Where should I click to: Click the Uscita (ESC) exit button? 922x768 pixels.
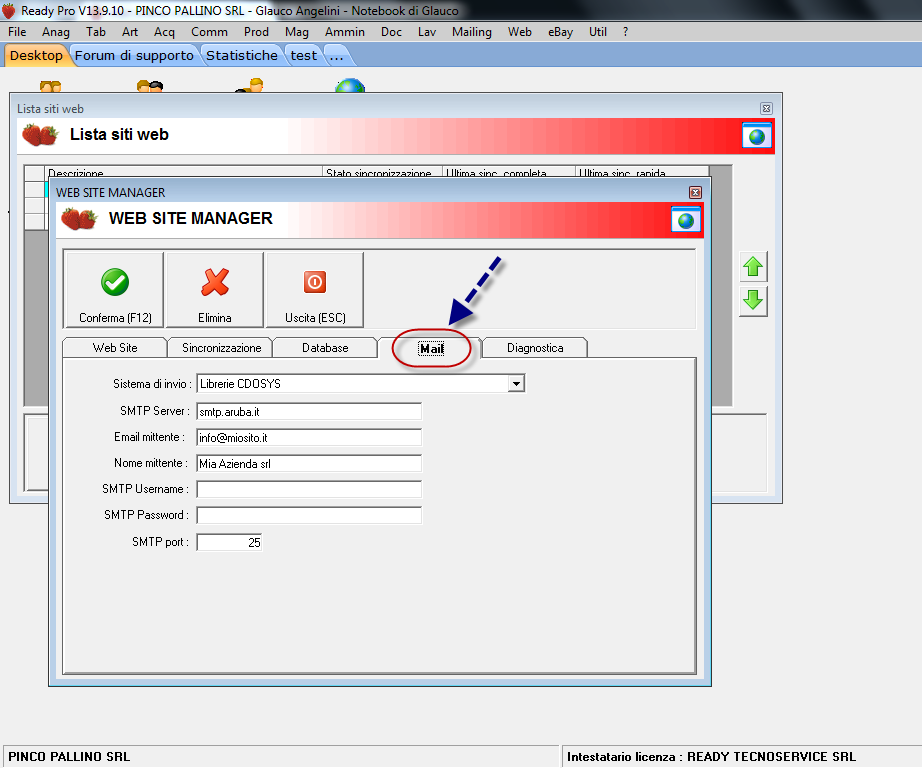(x=315, y=290)
